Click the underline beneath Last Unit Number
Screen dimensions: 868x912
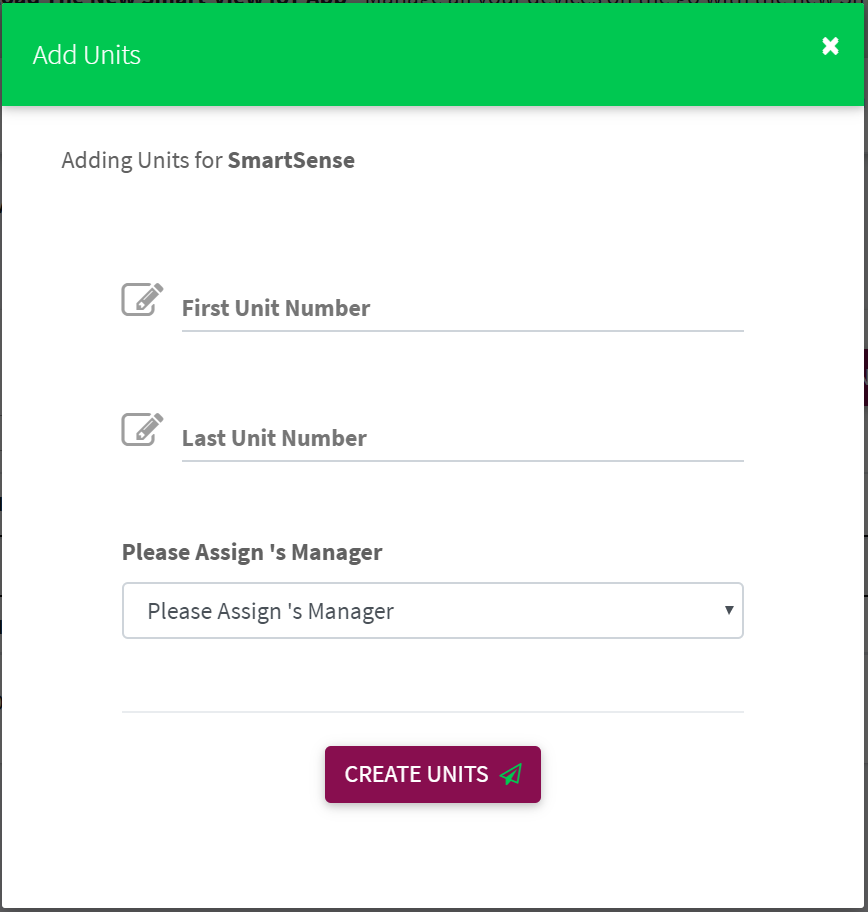pos(463,461)
